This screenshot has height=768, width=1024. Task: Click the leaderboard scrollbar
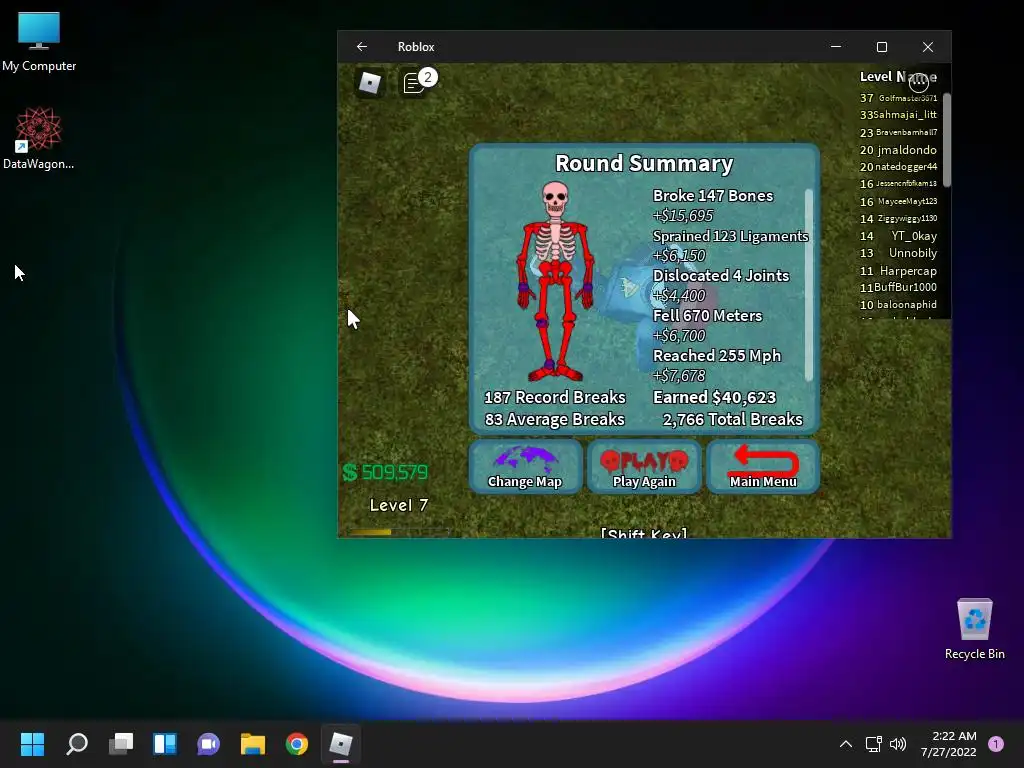pos(946,139)
